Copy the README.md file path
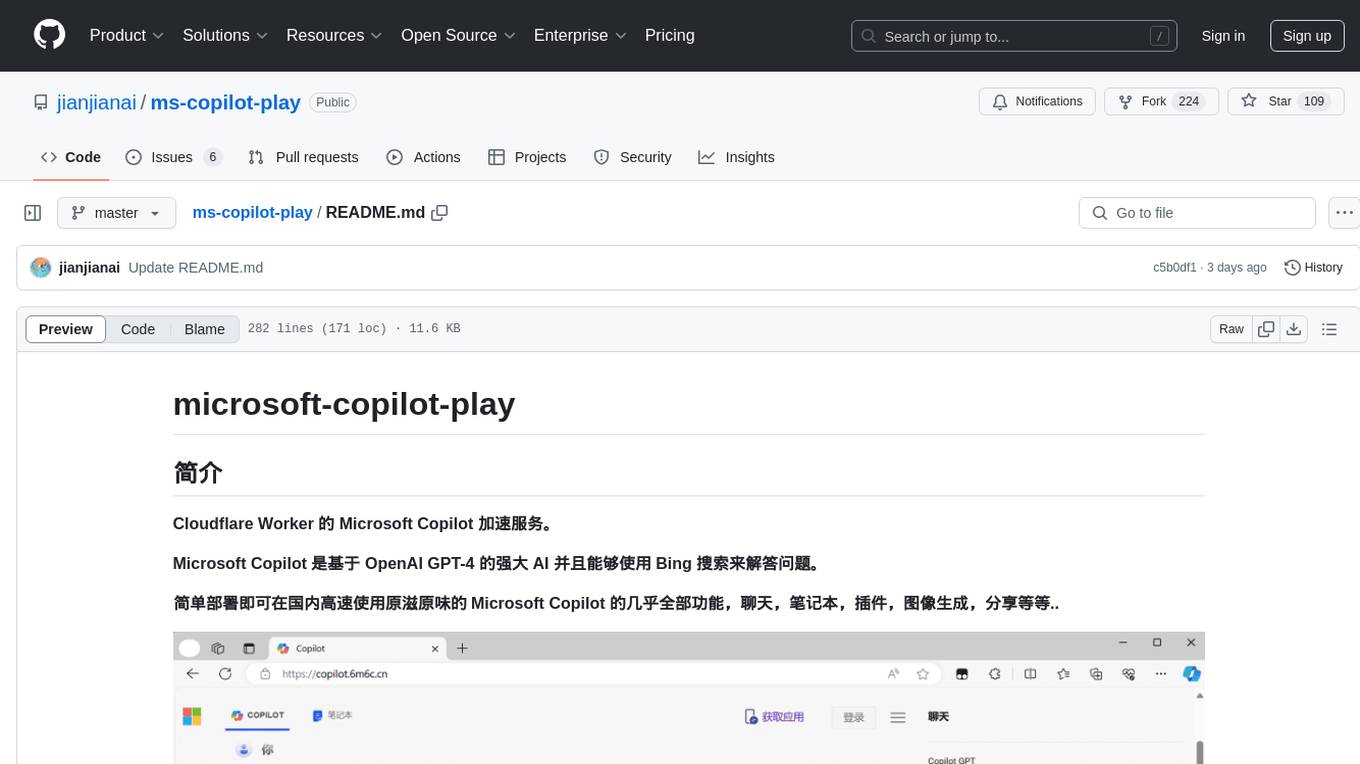Image resolution: width=1360 pixels, height=764 pixels. coord(439,213)
